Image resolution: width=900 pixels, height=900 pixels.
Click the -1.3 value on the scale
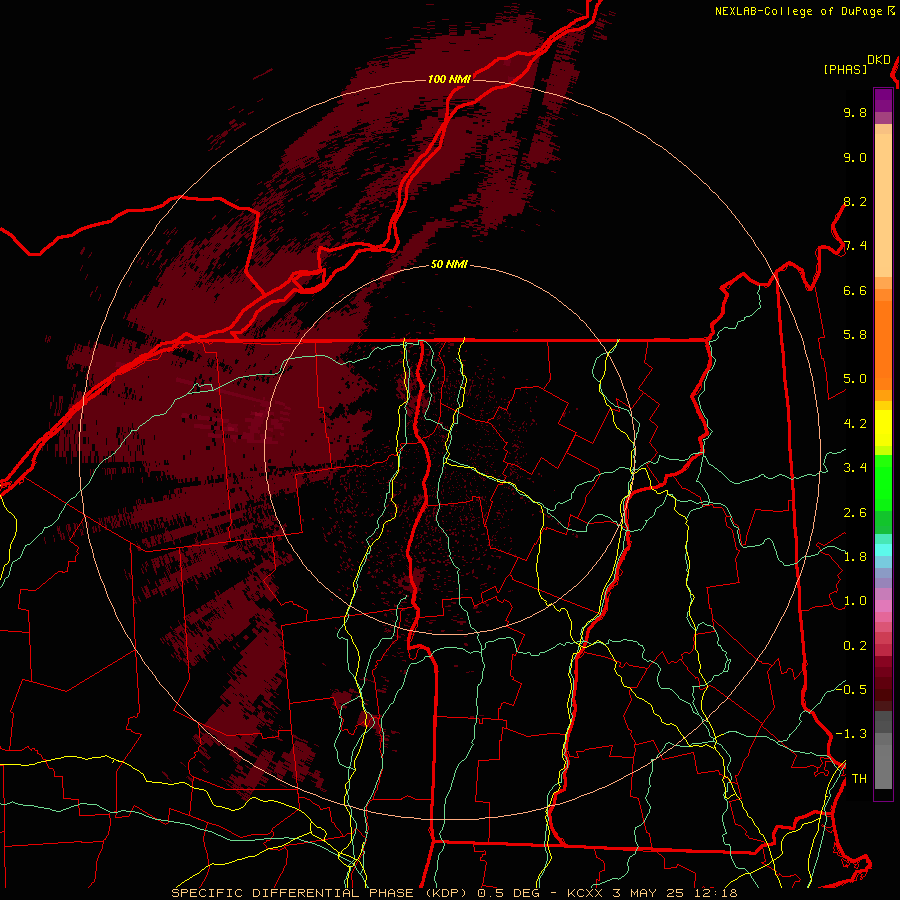coord(851,735)
